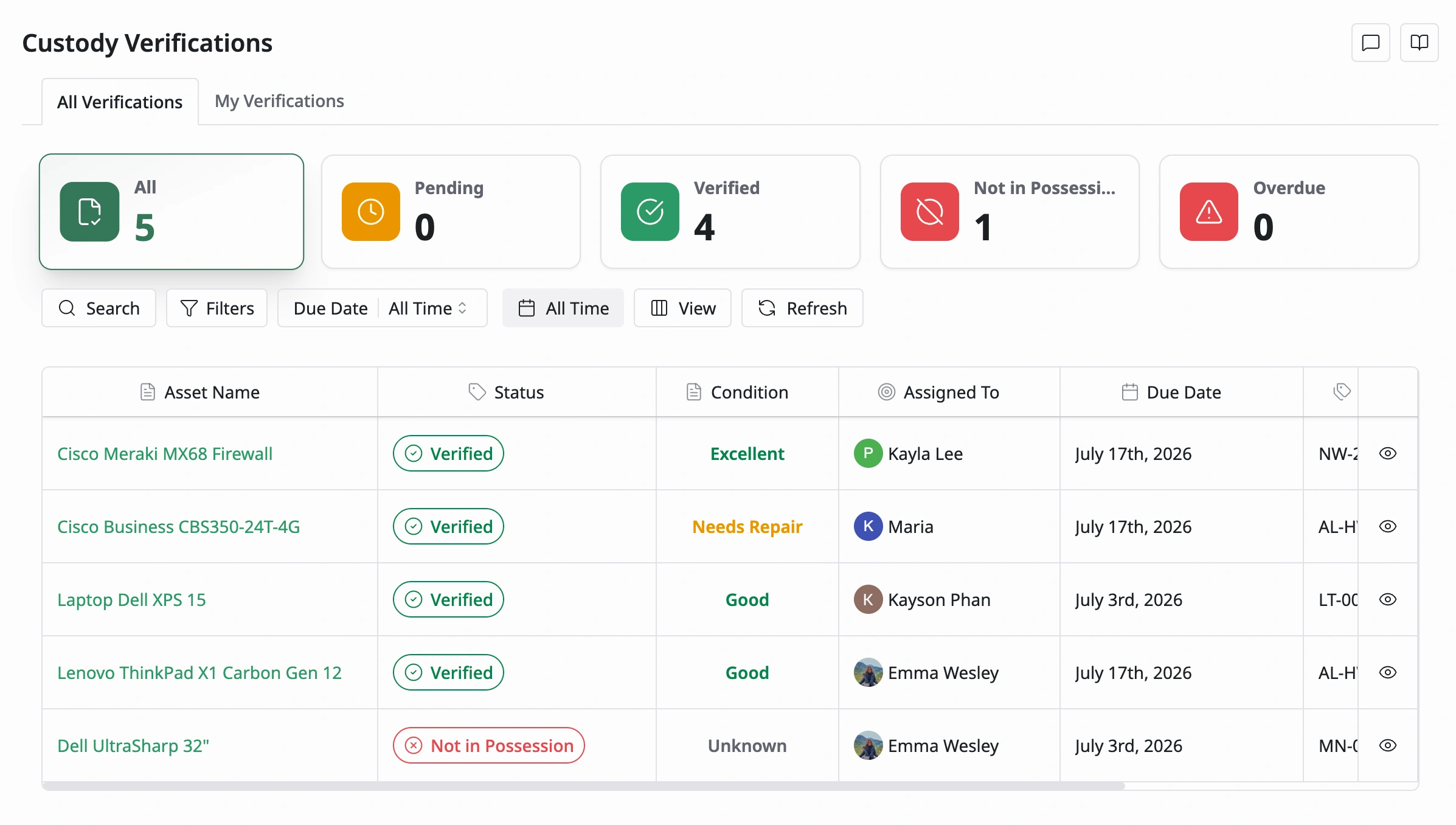Click the red Not in Possession icon
The width and height of the screenshot is (1456, 825).
coord(930,212)
